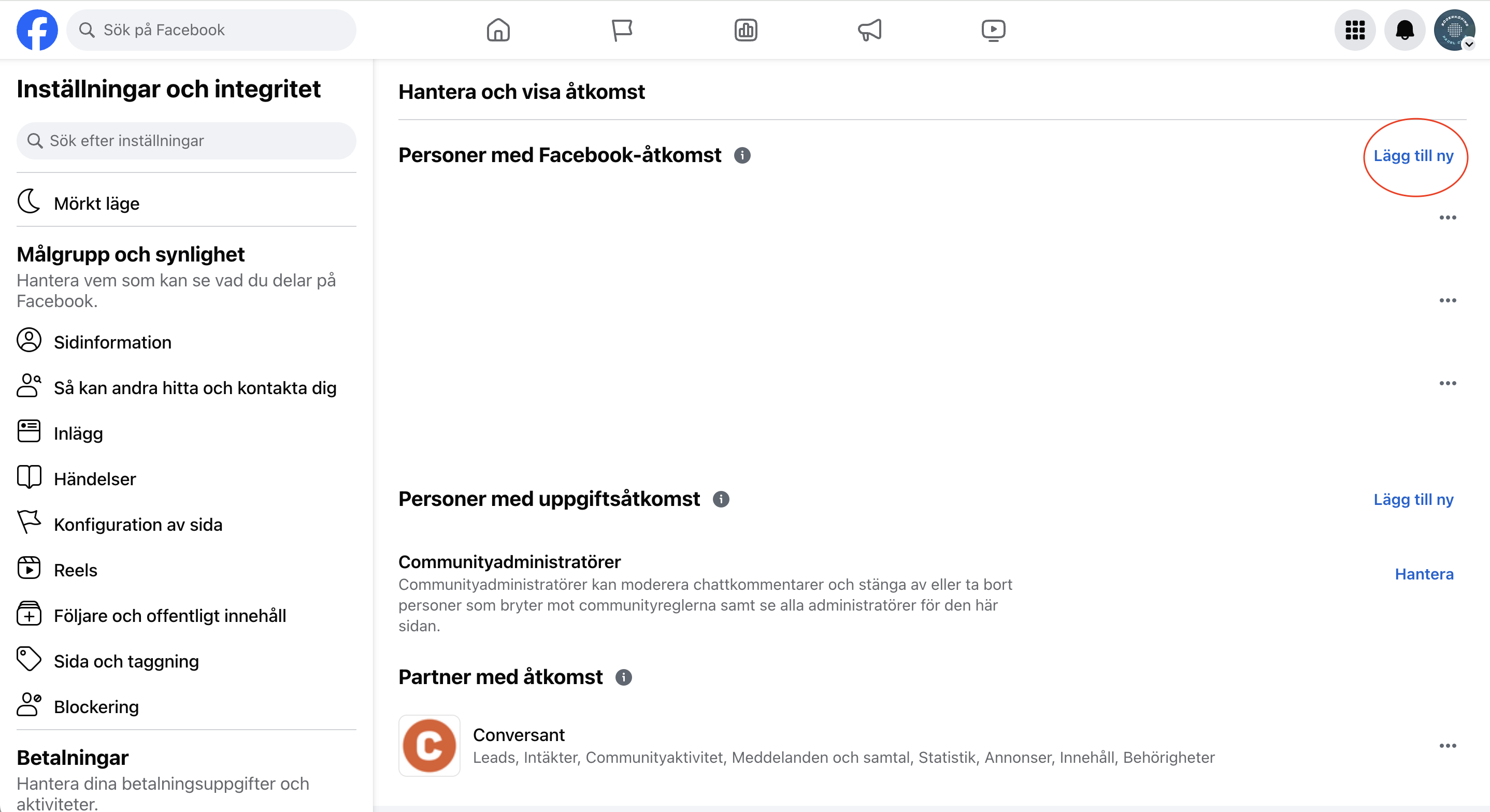Click Lägg till ny for Facebook-åtkomst
The height and width of the screenshot is (812, 1490).
(x=1413, y=155)
